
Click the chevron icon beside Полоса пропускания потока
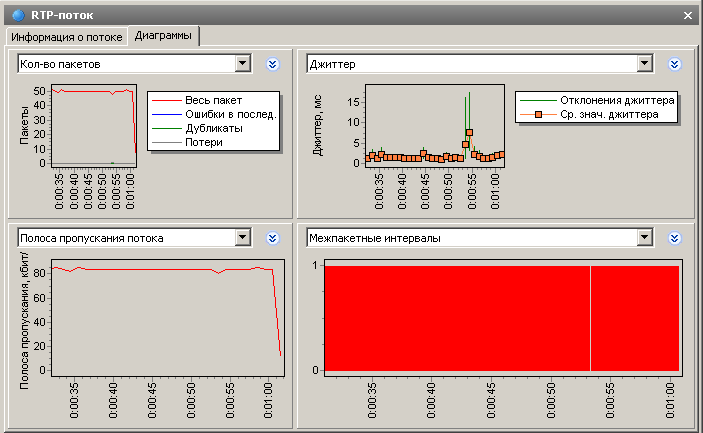[273, 238]
